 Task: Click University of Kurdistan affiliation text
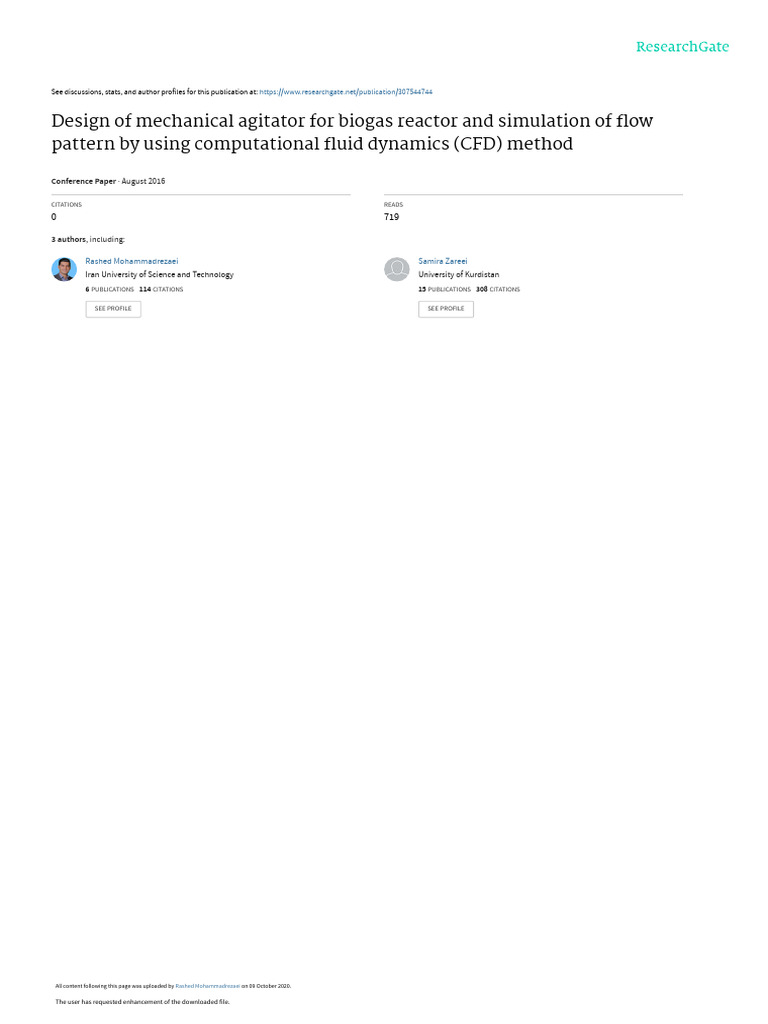point(459,275)
